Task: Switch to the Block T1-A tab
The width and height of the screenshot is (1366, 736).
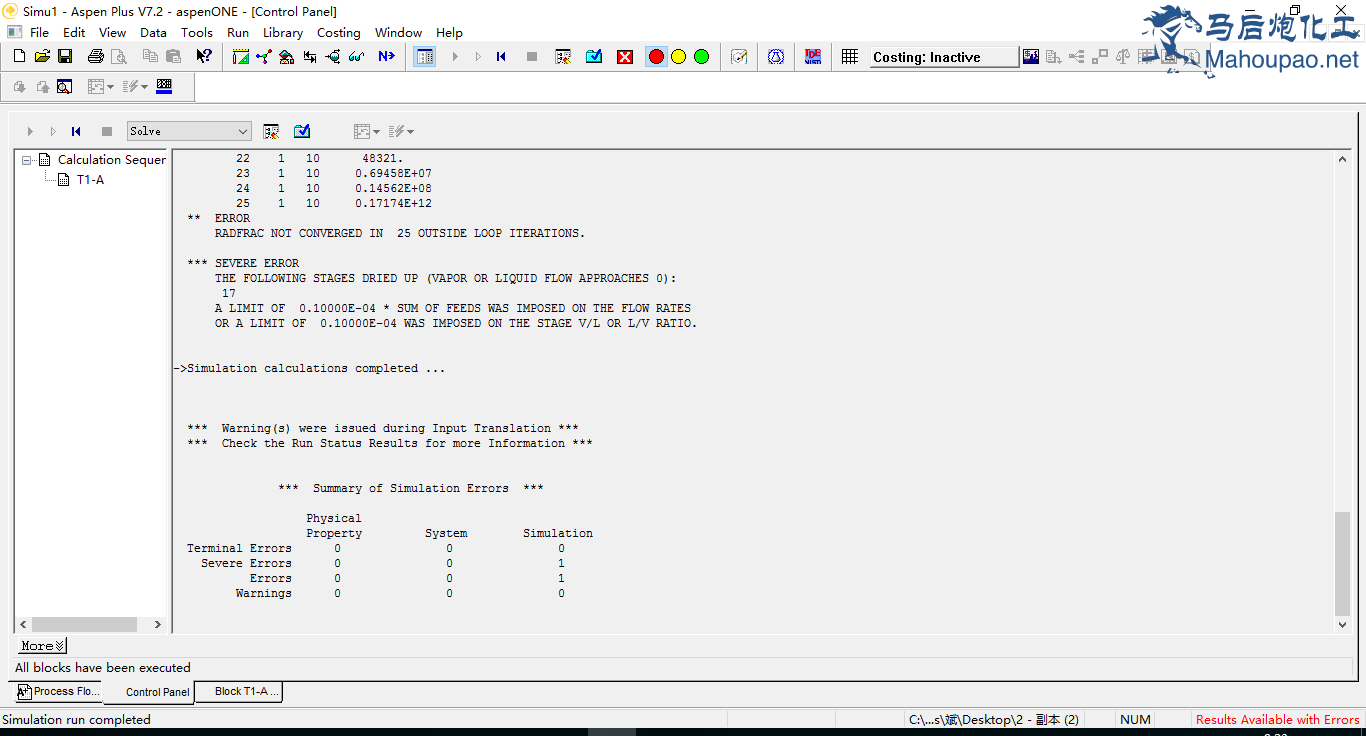Action: (239, 691)
